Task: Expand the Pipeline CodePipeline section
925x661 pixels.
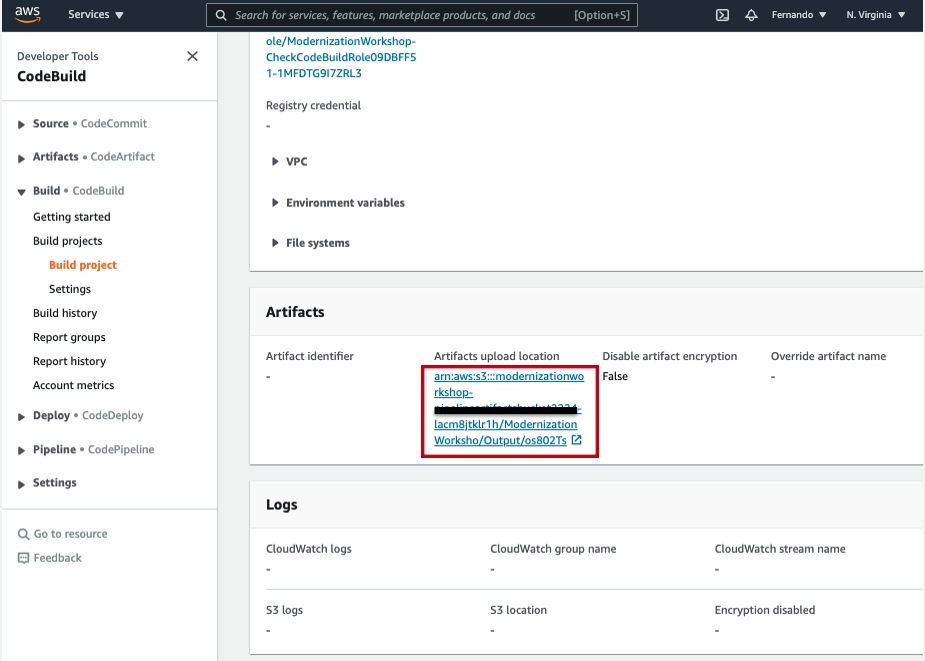Action: 21,450
